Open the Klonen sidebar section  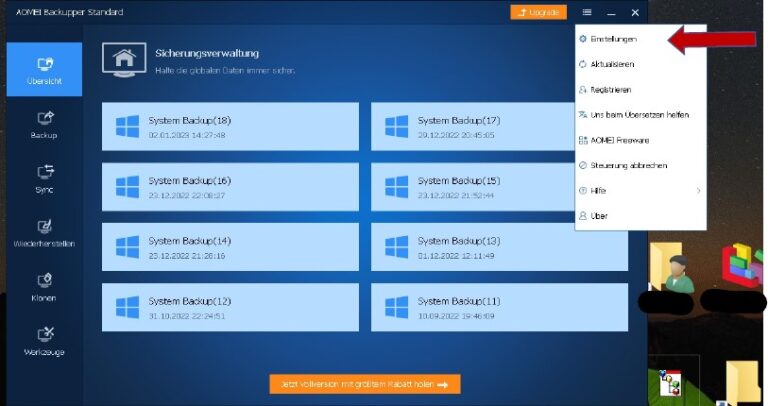point(44,287)
